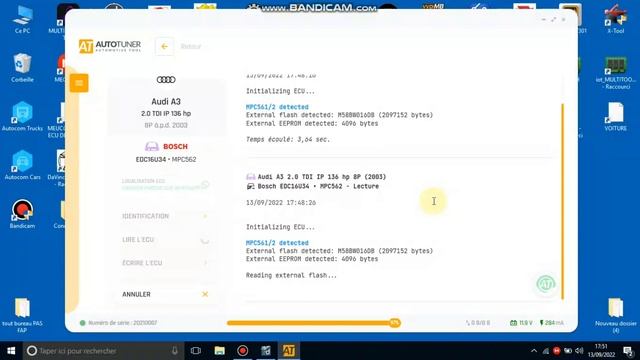Click the '13/09/2022 17:48:26' timestamp
This screenshot has height=360, width=640.
pos(281,202)
